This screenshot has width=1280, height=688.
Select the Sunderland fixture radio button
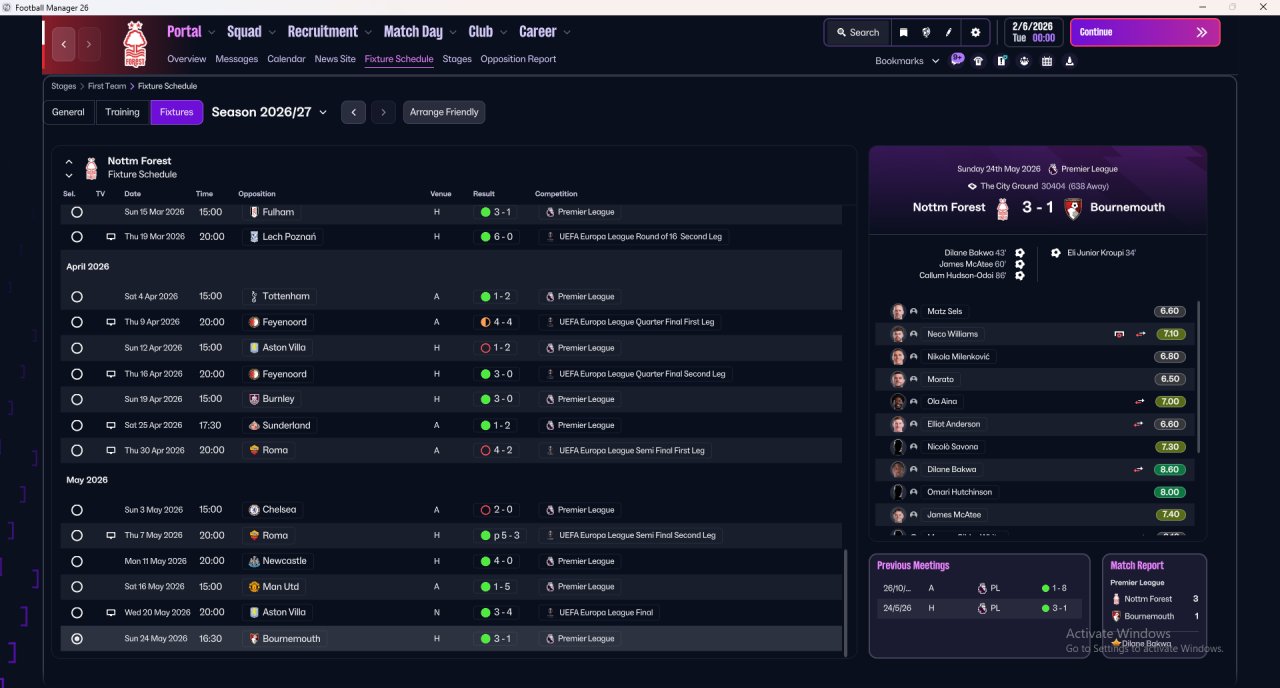pos(77,425)
